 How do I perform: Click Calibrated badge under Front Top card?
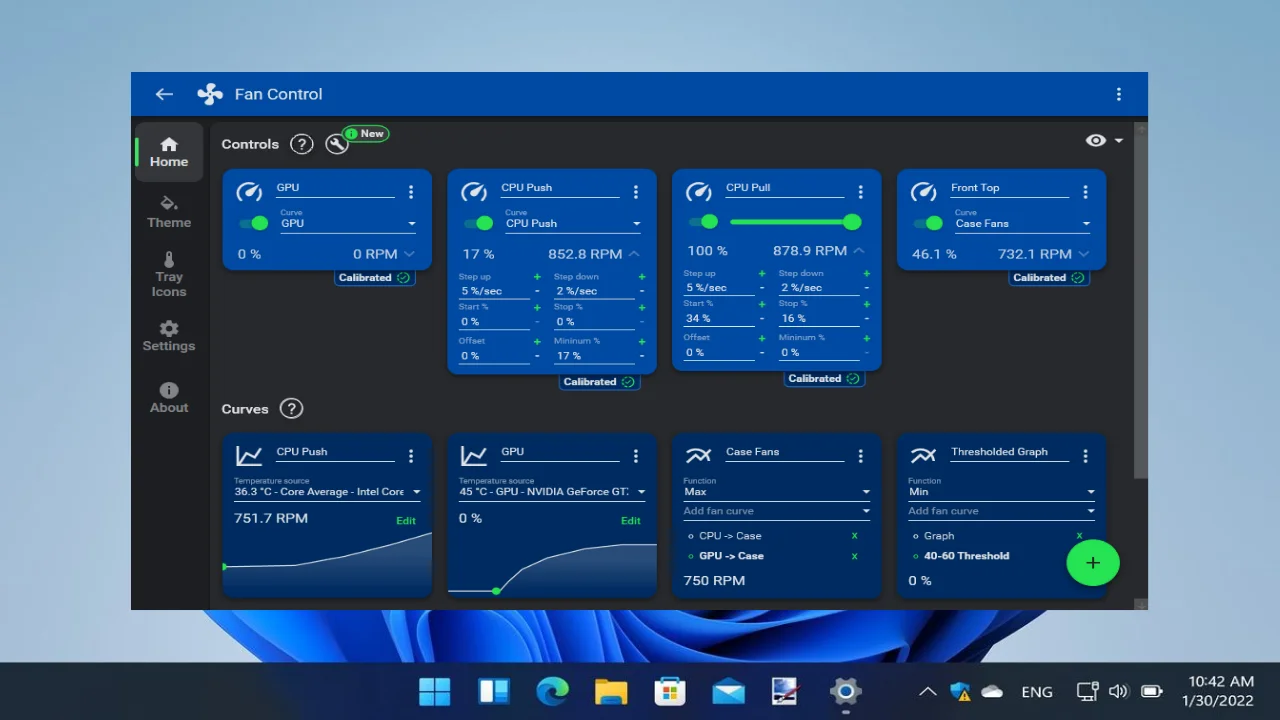[1049, 278]
